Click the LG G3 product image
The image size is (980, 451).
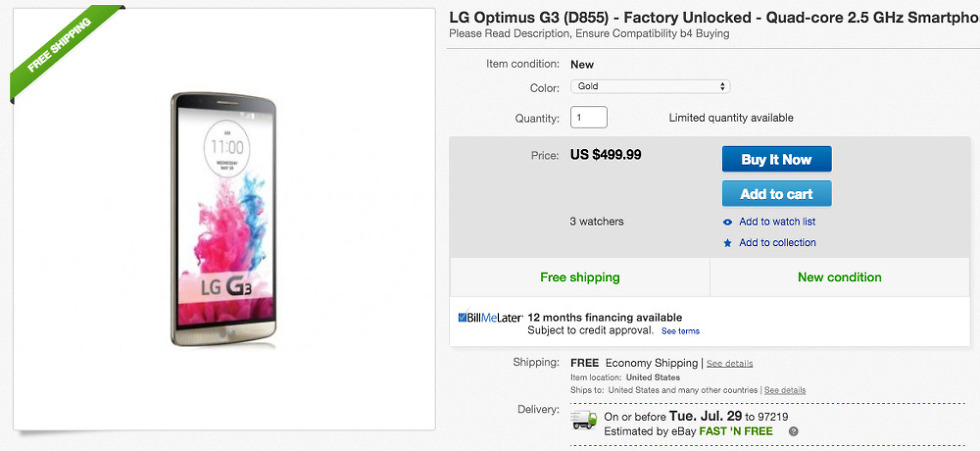(224, 220)
